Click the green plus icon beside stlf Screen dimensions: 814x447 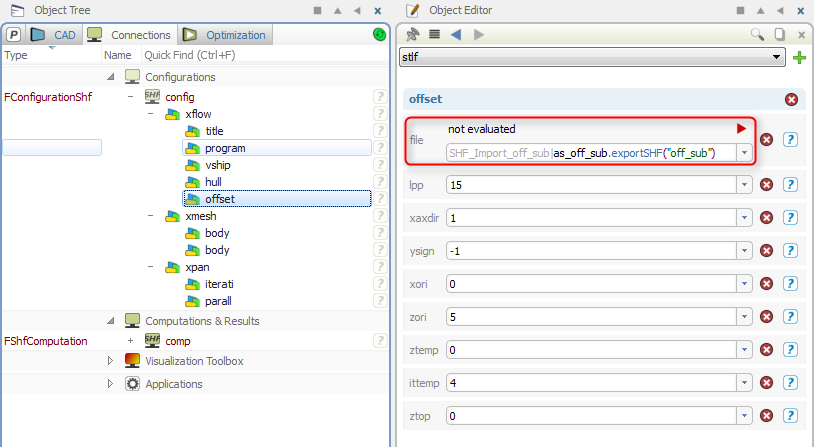point(799,58)
